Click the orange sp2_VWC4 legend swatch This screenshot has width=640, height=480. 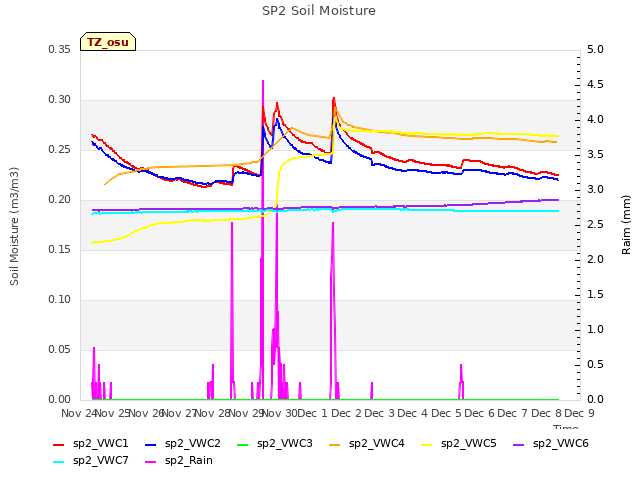[335, 445]
